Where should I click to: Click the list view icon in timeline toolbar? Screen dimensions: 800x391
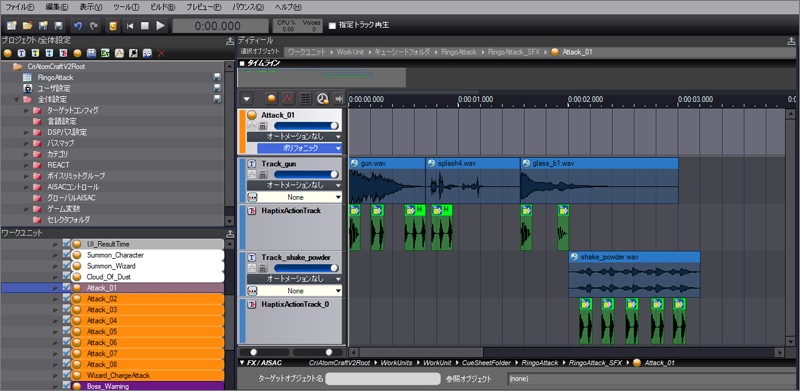pos(306,99)
